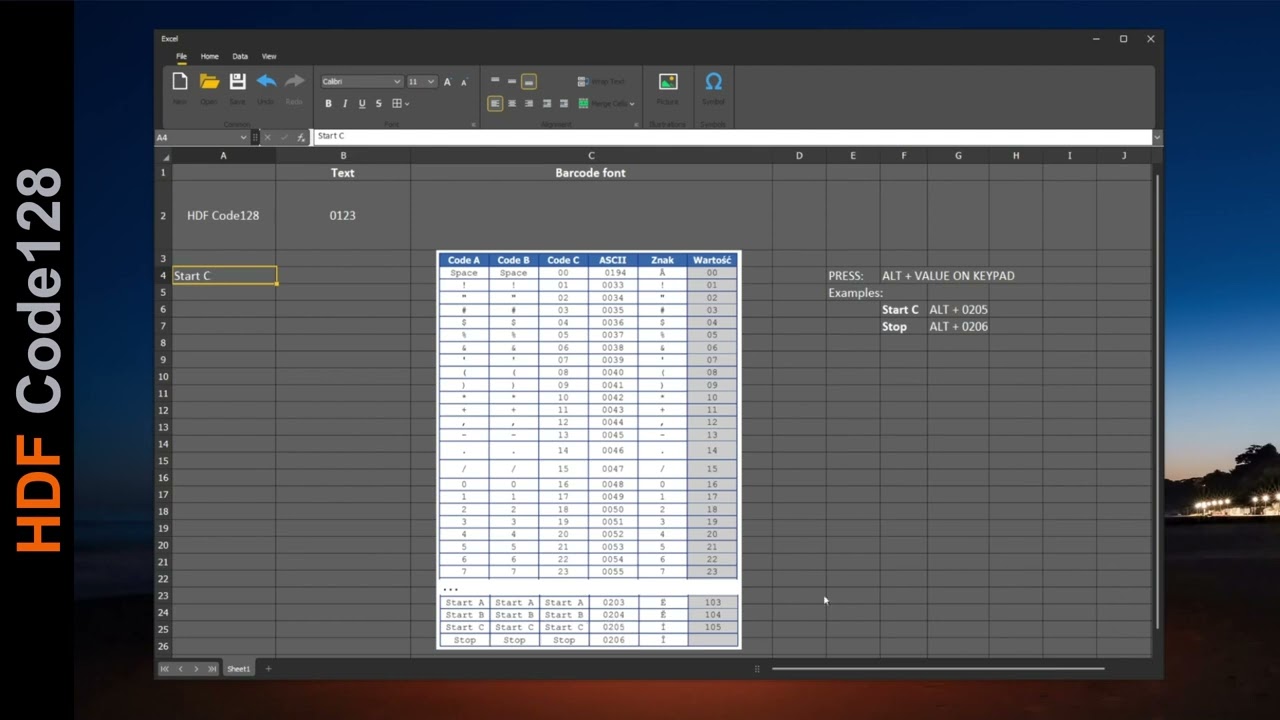
Task: Align text left
Action: (494, 104)
